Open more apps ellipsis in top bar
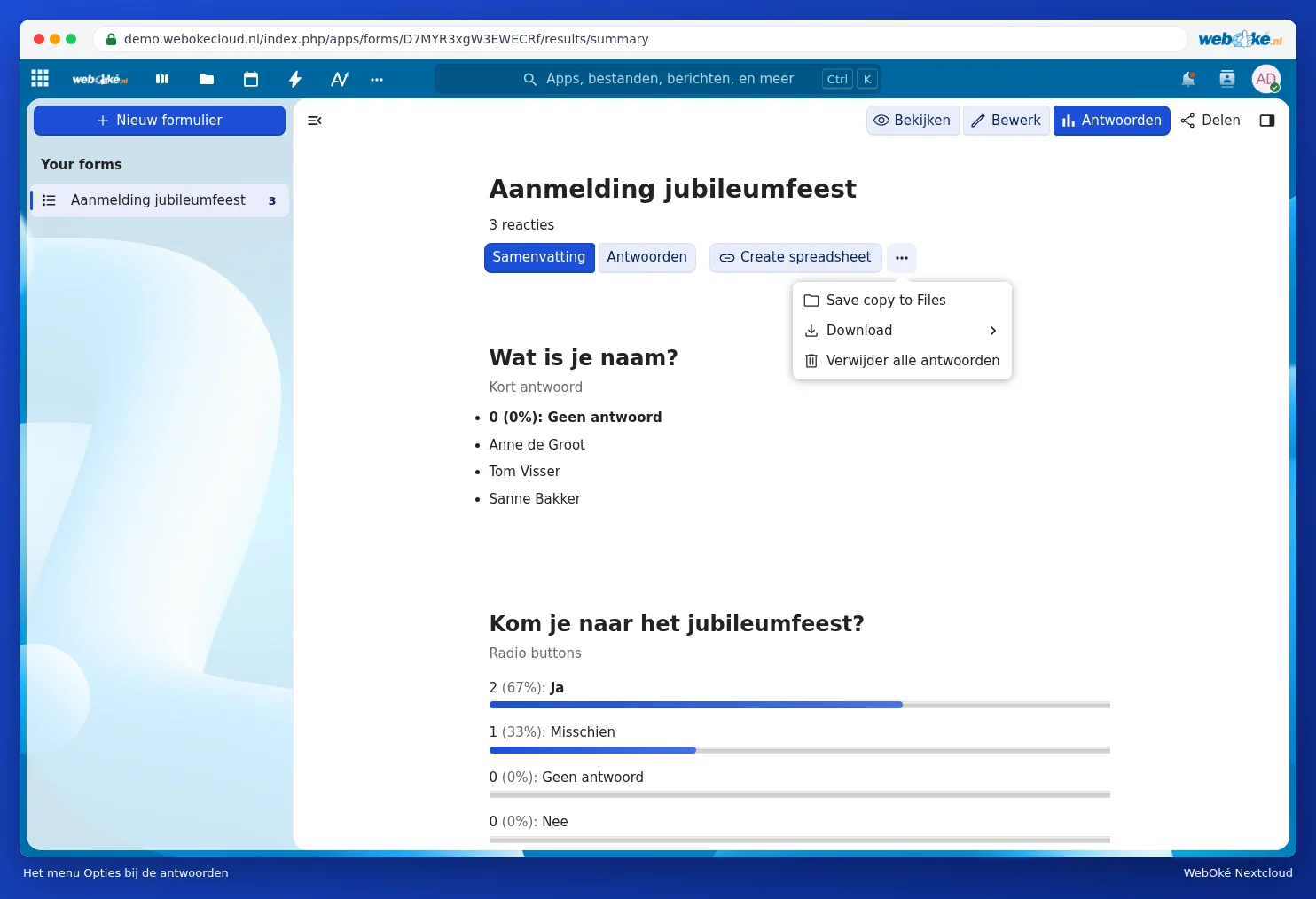The width and height of the screenshot is (1316, 899). pyautogui.click(x=377, y=79)
